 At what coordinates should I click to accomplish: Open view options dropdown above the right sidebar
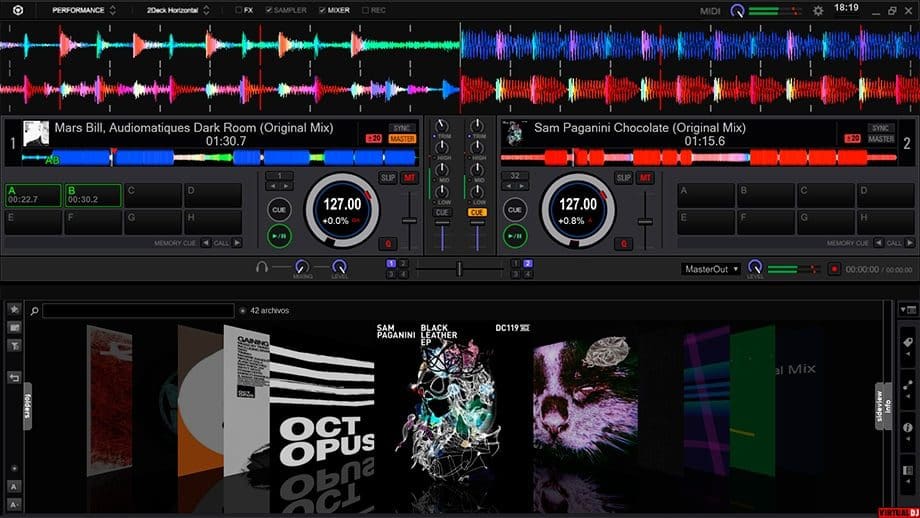tap(908, 309)
